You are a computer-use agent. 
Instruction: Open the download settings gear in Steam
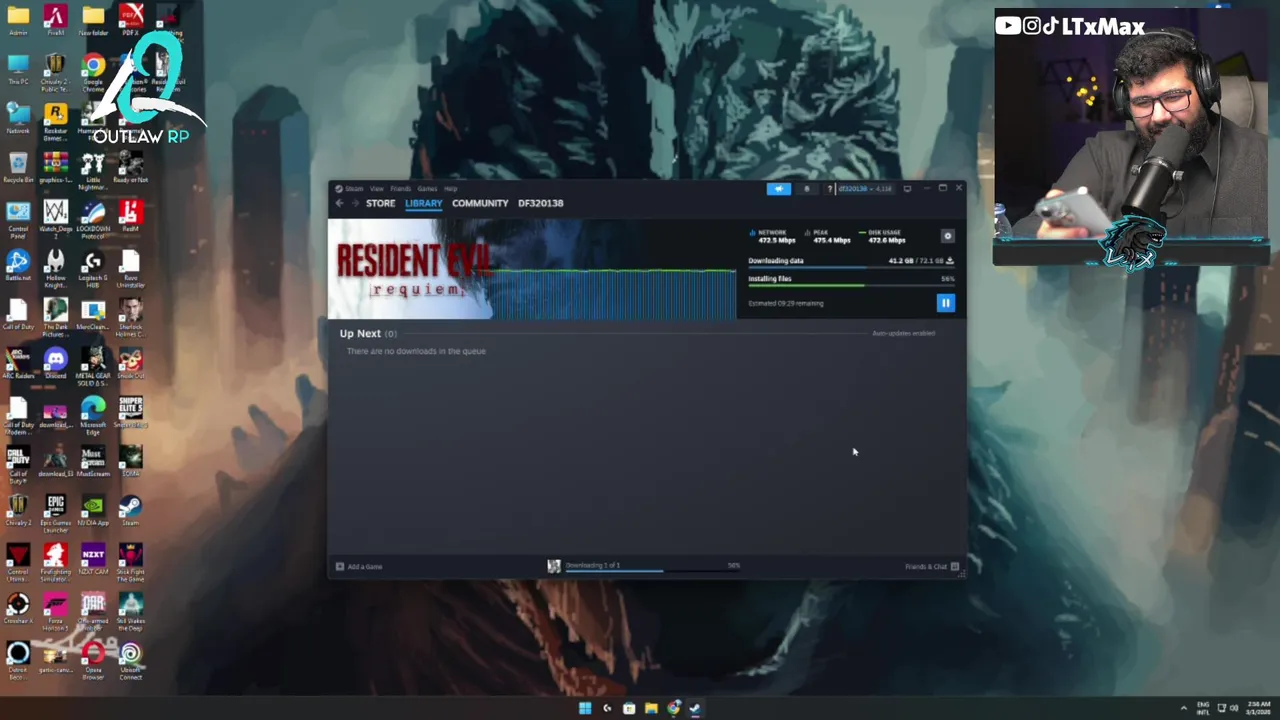tap(948, 236)
